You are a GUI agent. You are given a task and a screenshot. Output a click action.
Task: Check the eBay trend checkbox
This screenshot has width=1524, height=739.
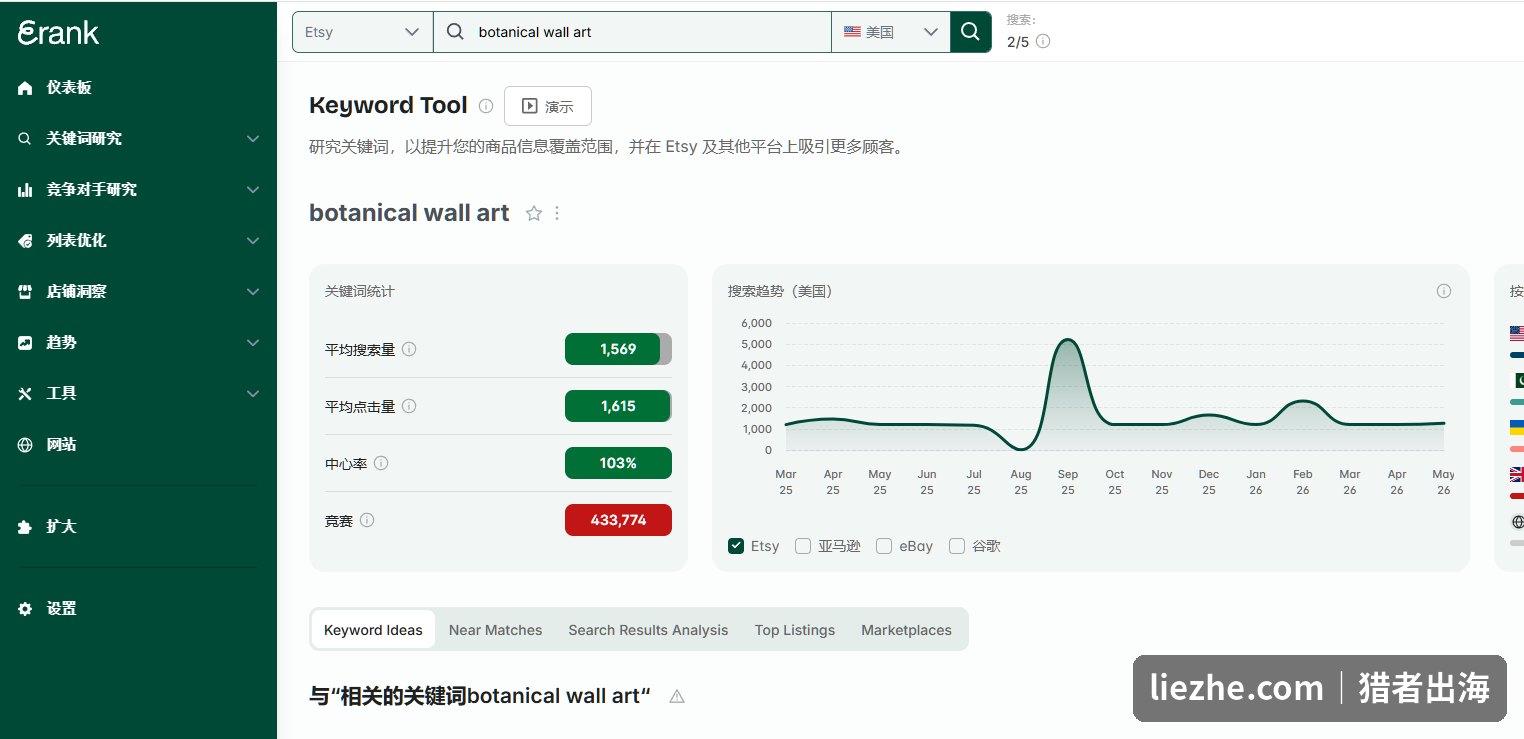click(x=884, y=546)
